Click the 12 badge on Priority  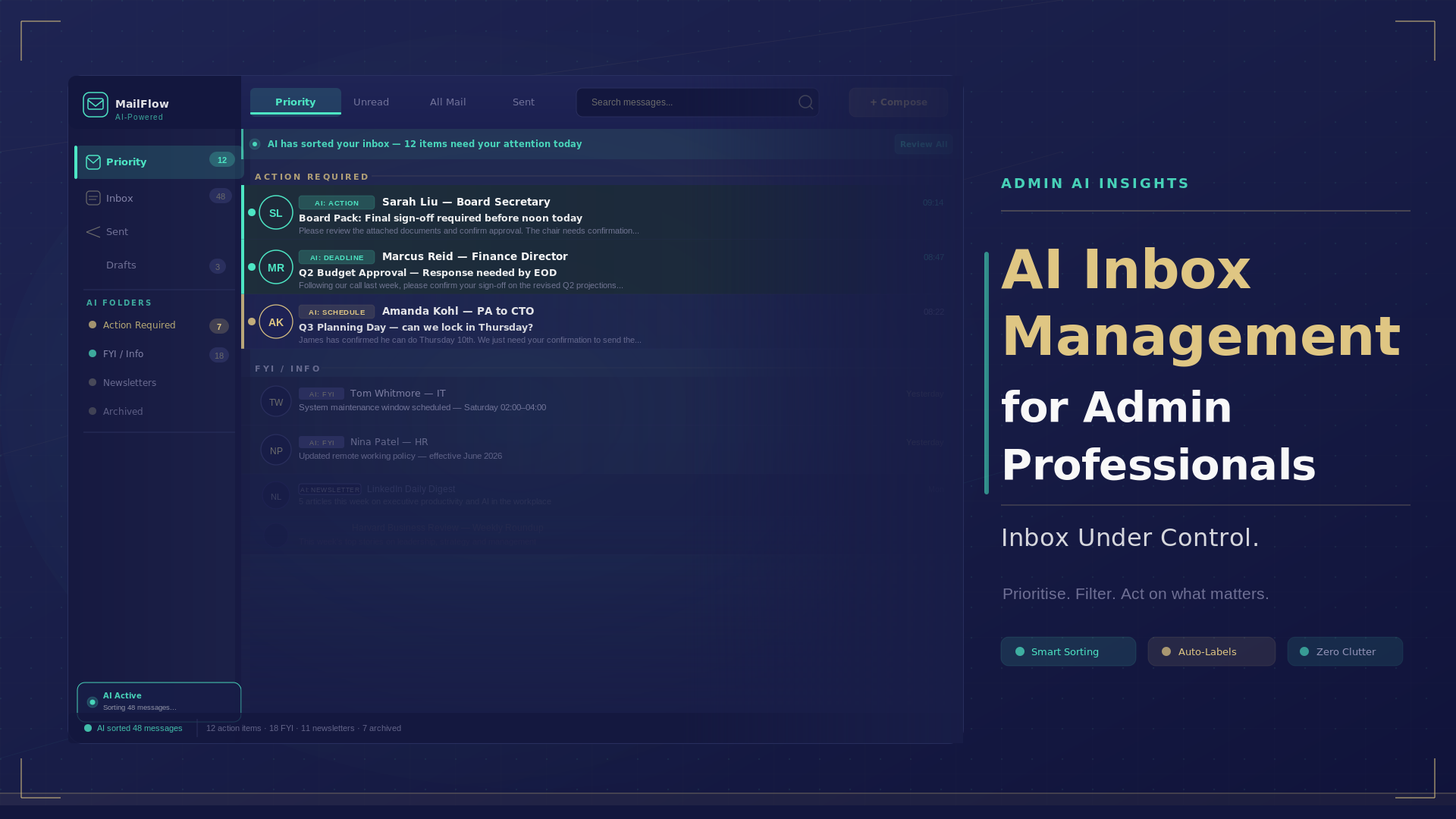(221, 160)
